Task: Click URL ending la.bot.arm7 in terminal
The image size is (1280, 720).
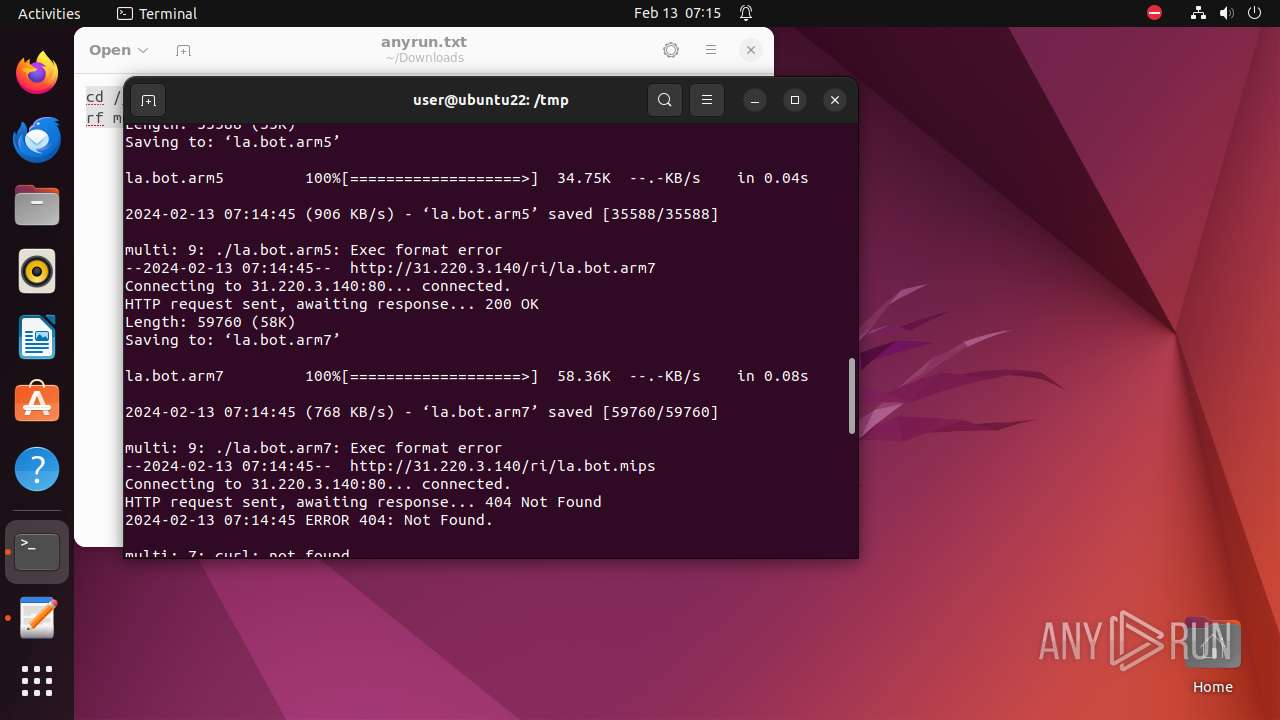Action: (503, 268)
